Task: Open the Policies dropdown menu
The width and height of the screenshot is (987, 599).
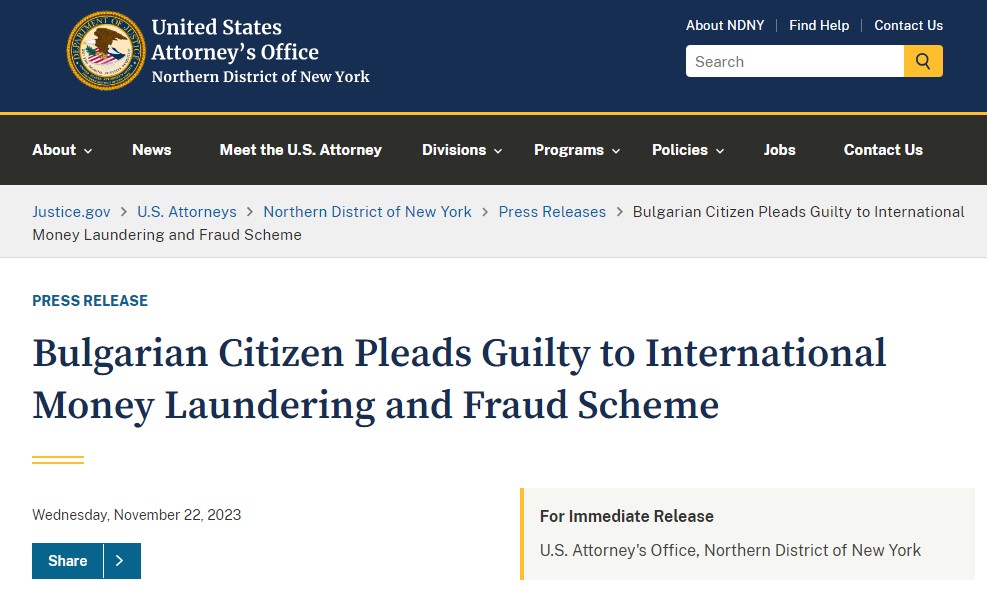Action: point(688,150)
